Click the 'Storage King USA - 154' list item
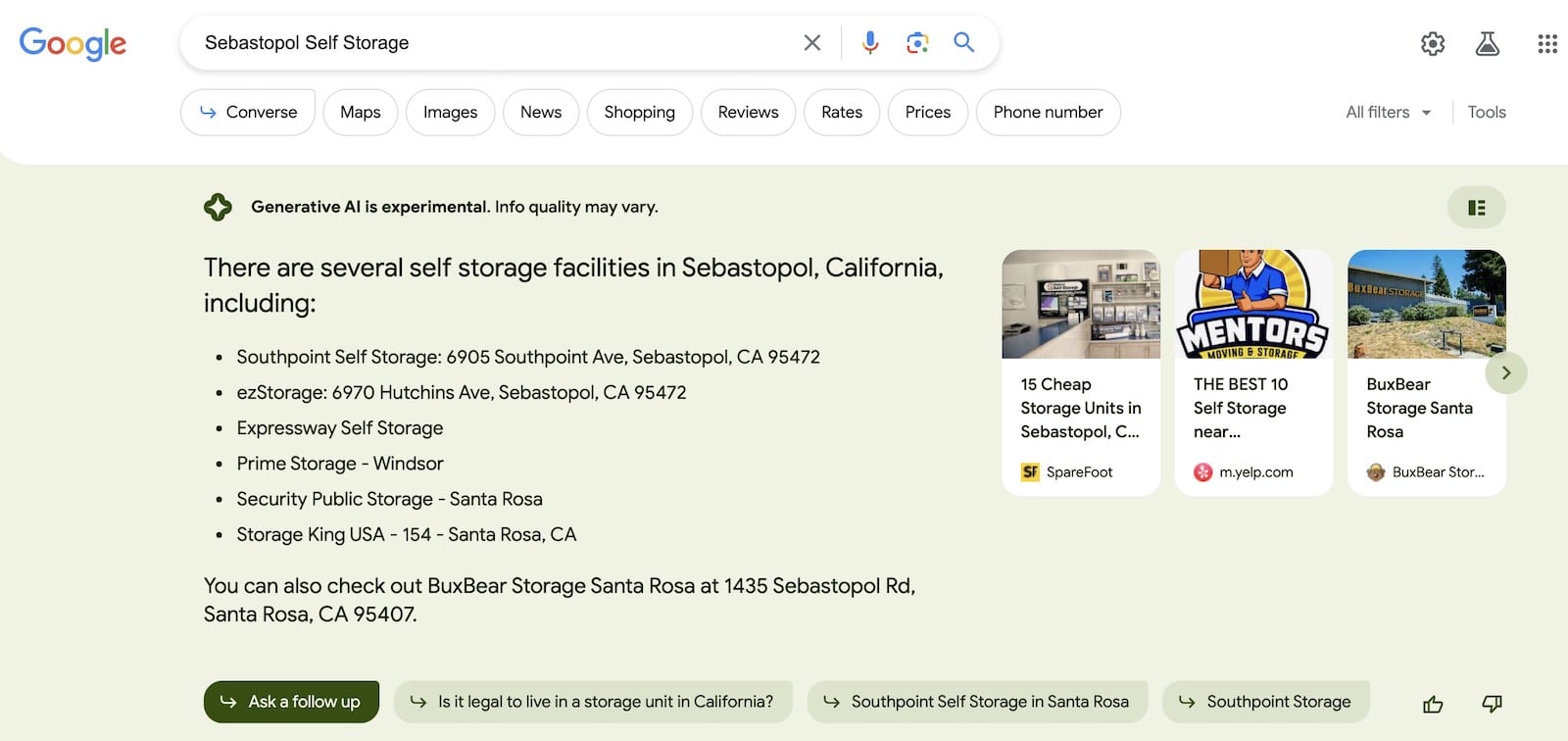The image size is (1568, 741). 407,534
